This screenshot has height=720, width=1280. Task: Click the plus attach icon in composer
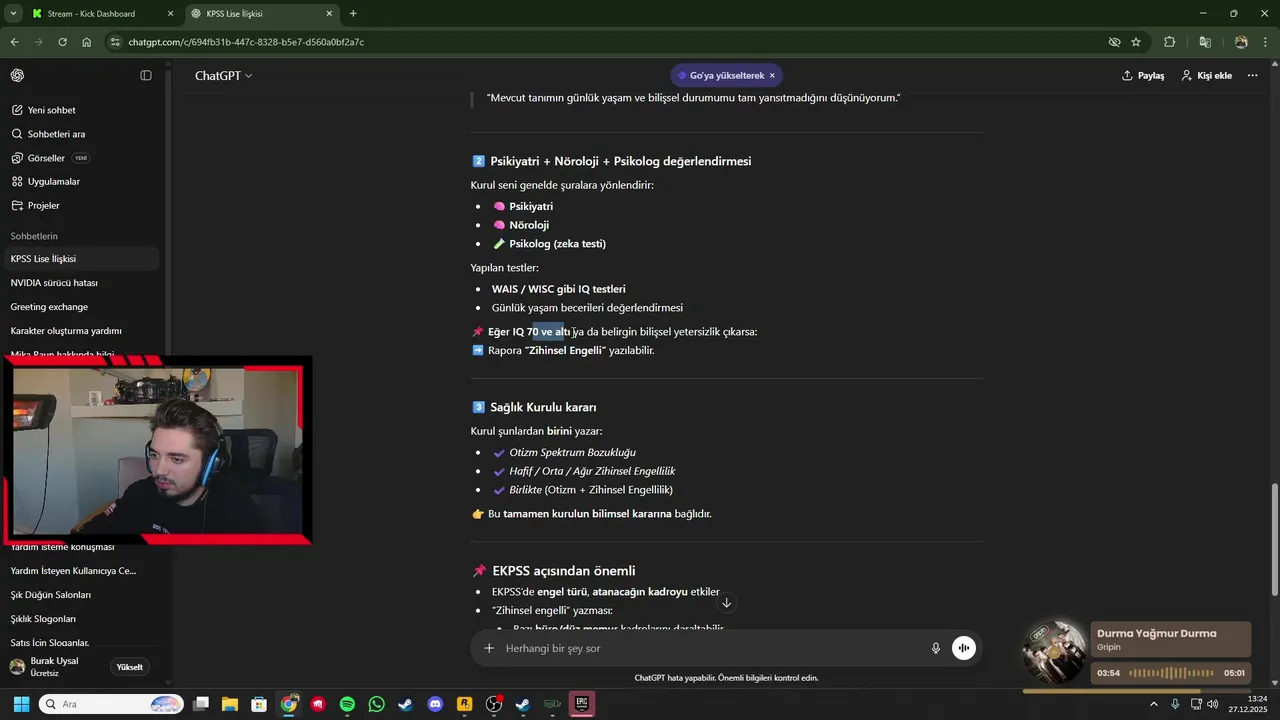[x=489, y=648]
